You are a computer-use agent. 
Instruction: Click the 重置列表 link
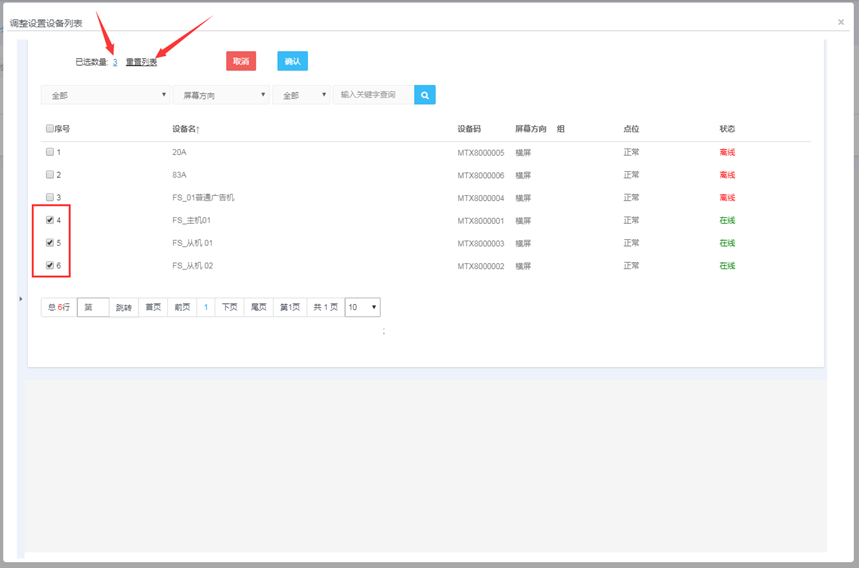[x=141, y=62]
